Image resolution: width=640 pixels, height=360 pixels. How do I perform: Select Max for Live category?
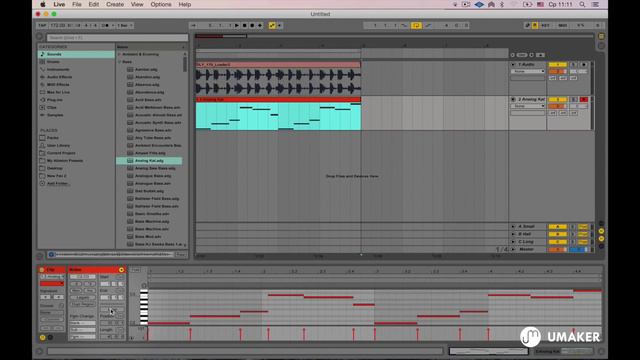coord(76,92)
